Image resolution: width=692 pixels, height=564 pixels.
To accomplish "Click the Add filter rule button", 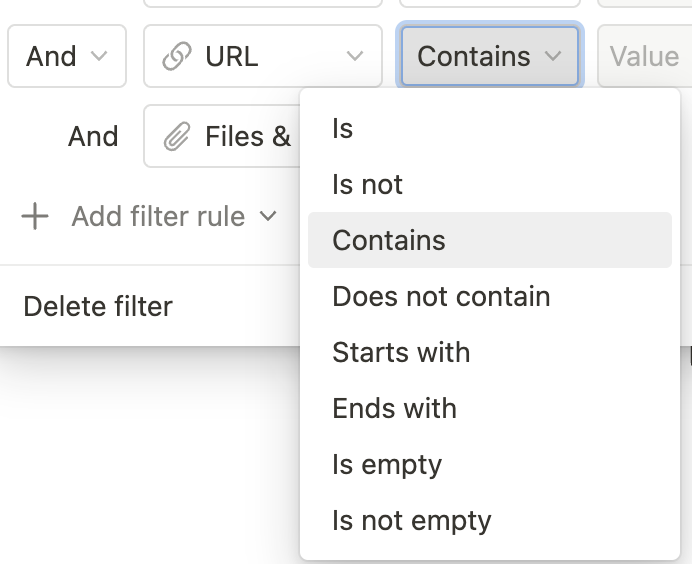I will coord(158,216).
